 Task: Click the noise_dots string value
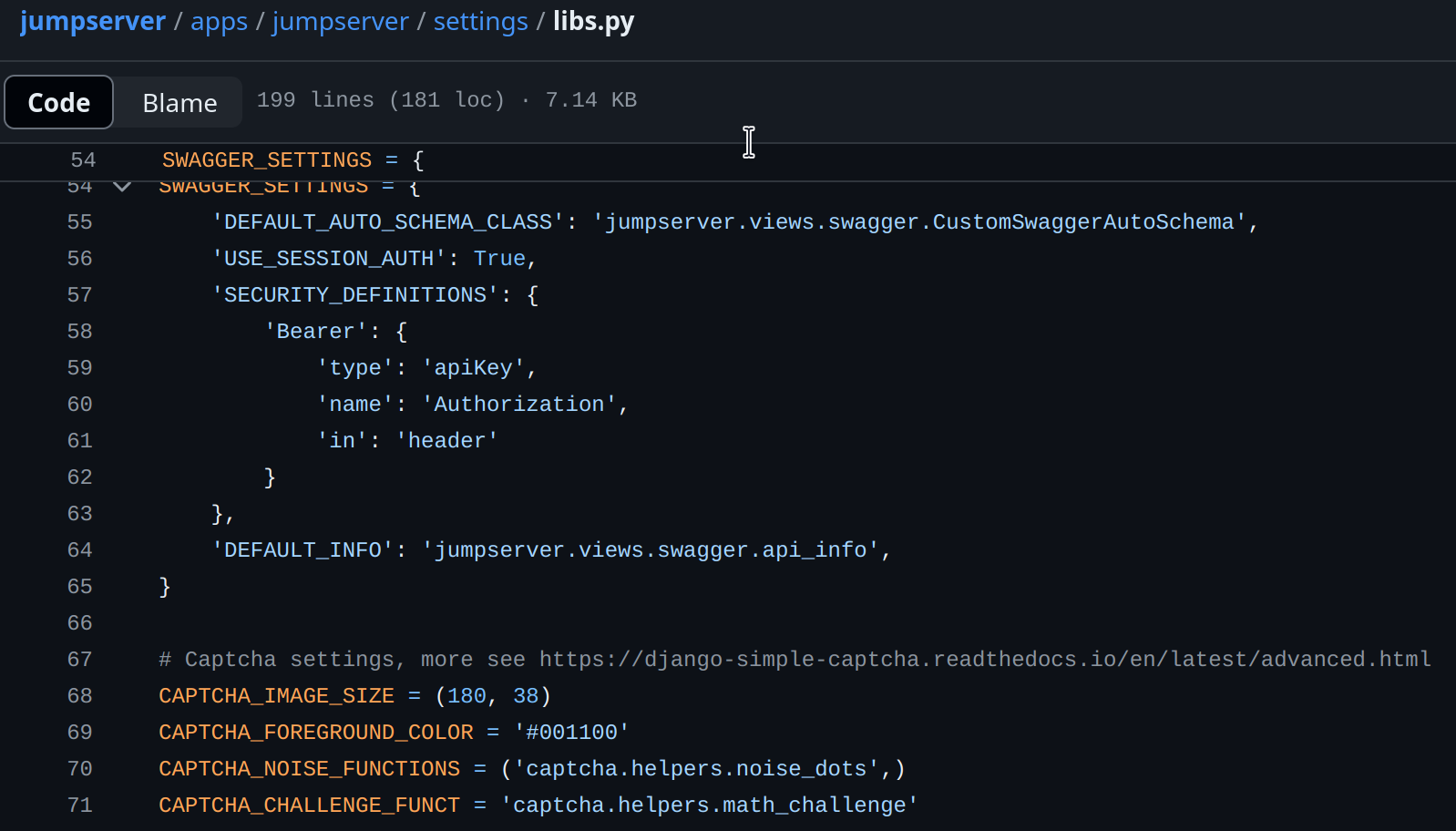click(697, 769)
